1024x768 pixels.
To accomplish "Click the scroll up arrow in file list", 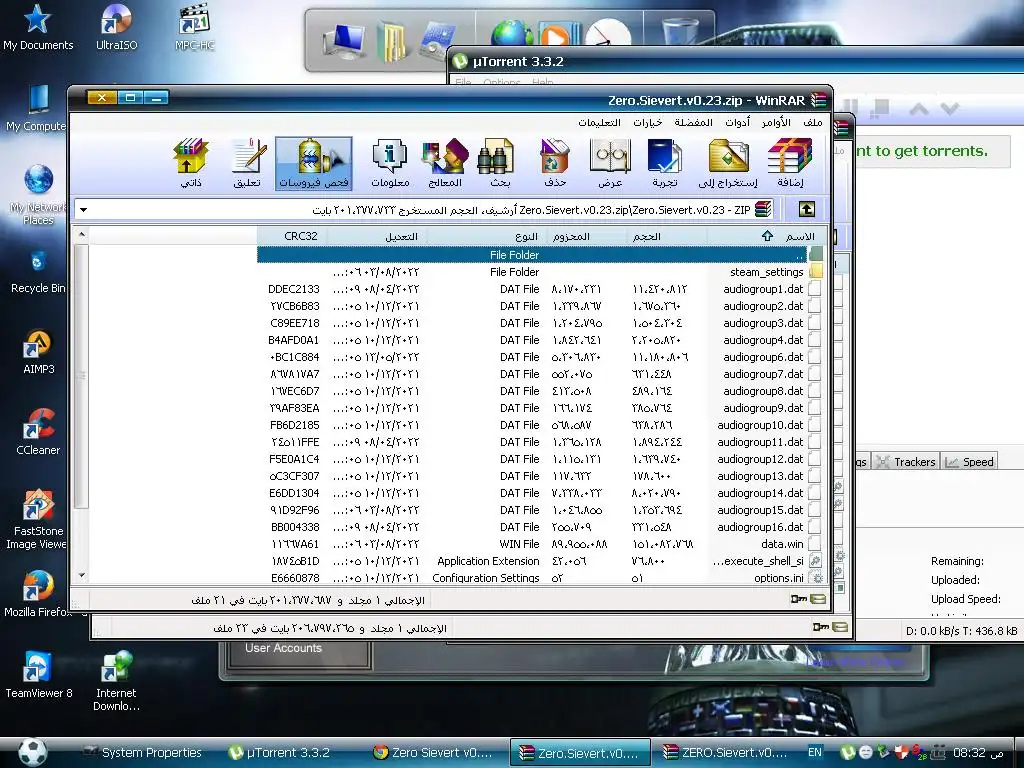I will point(82,234).
